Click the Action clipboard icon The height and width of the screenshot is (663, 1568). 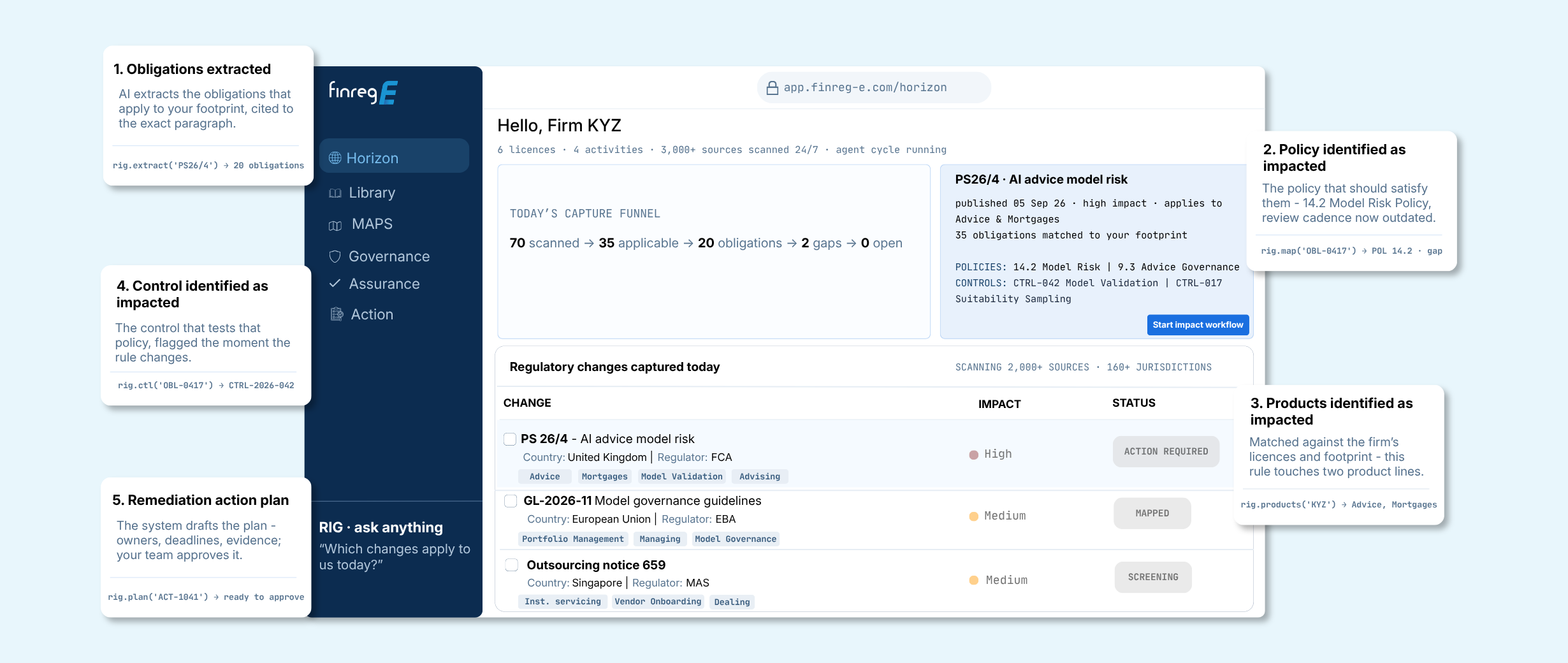(337, 314)
